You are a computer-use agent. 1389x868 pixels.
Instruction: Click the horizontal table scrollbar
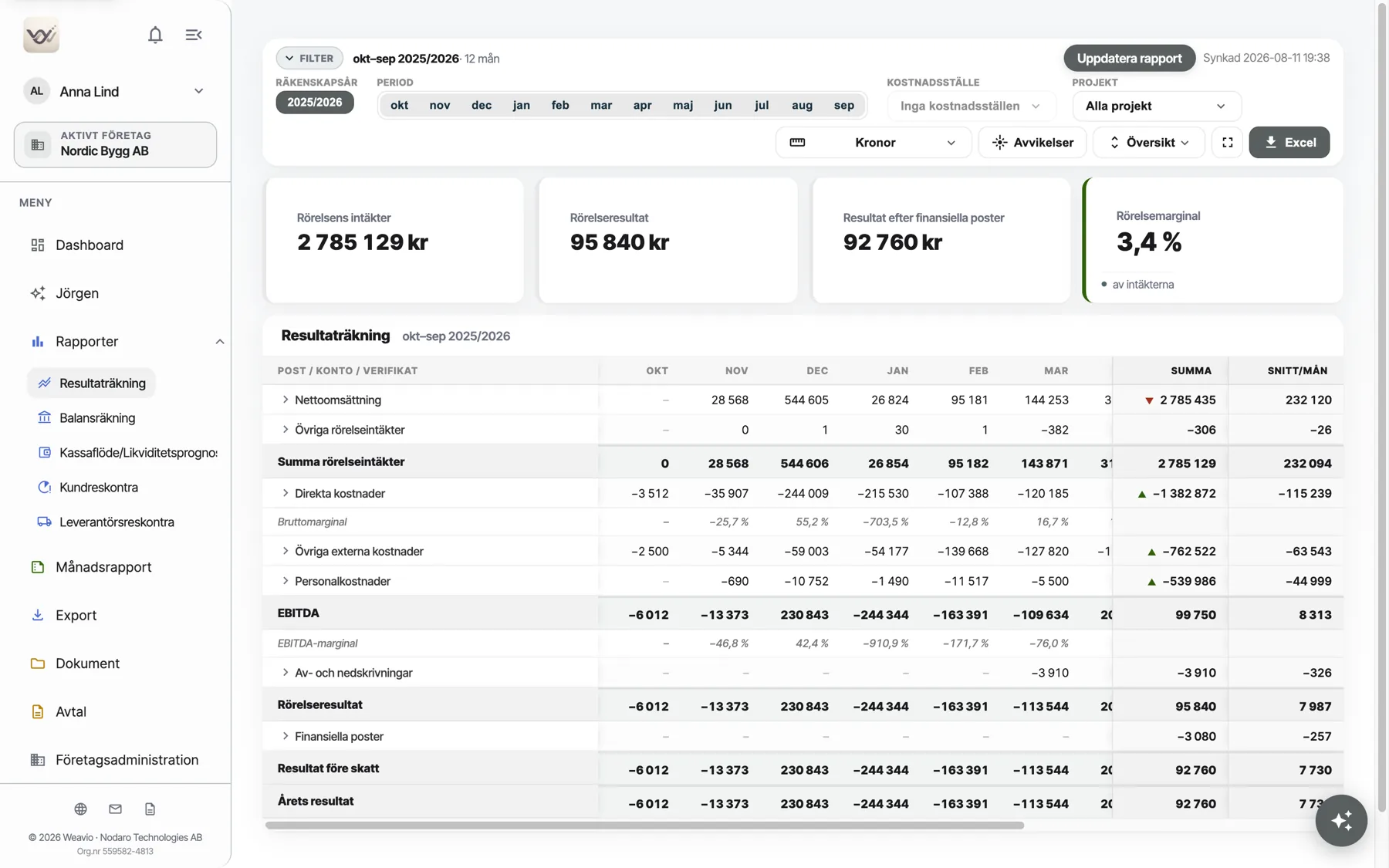click(644, 826)
